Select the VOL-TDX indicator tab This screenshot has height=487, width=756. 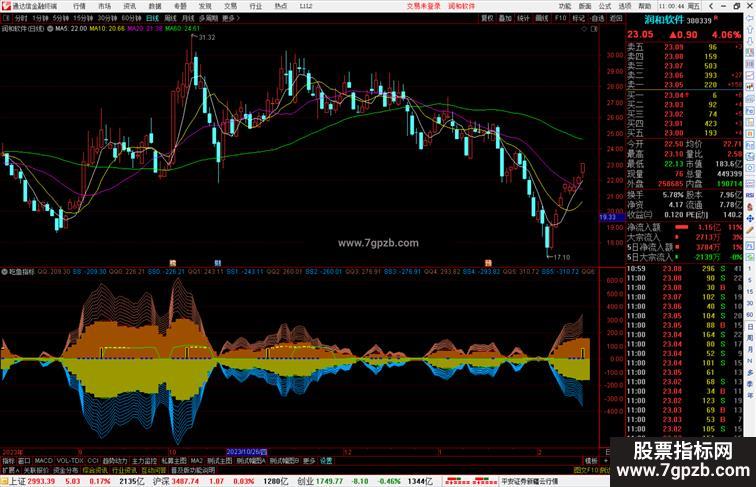click(70, 461)
